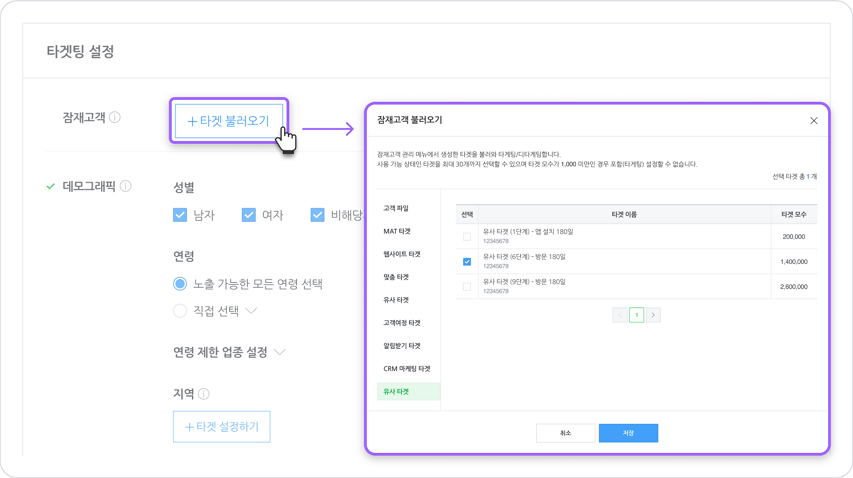Uncheck the 여자 gender checkbox
Viewport: 853px width, 478px height.
[249, 215]
